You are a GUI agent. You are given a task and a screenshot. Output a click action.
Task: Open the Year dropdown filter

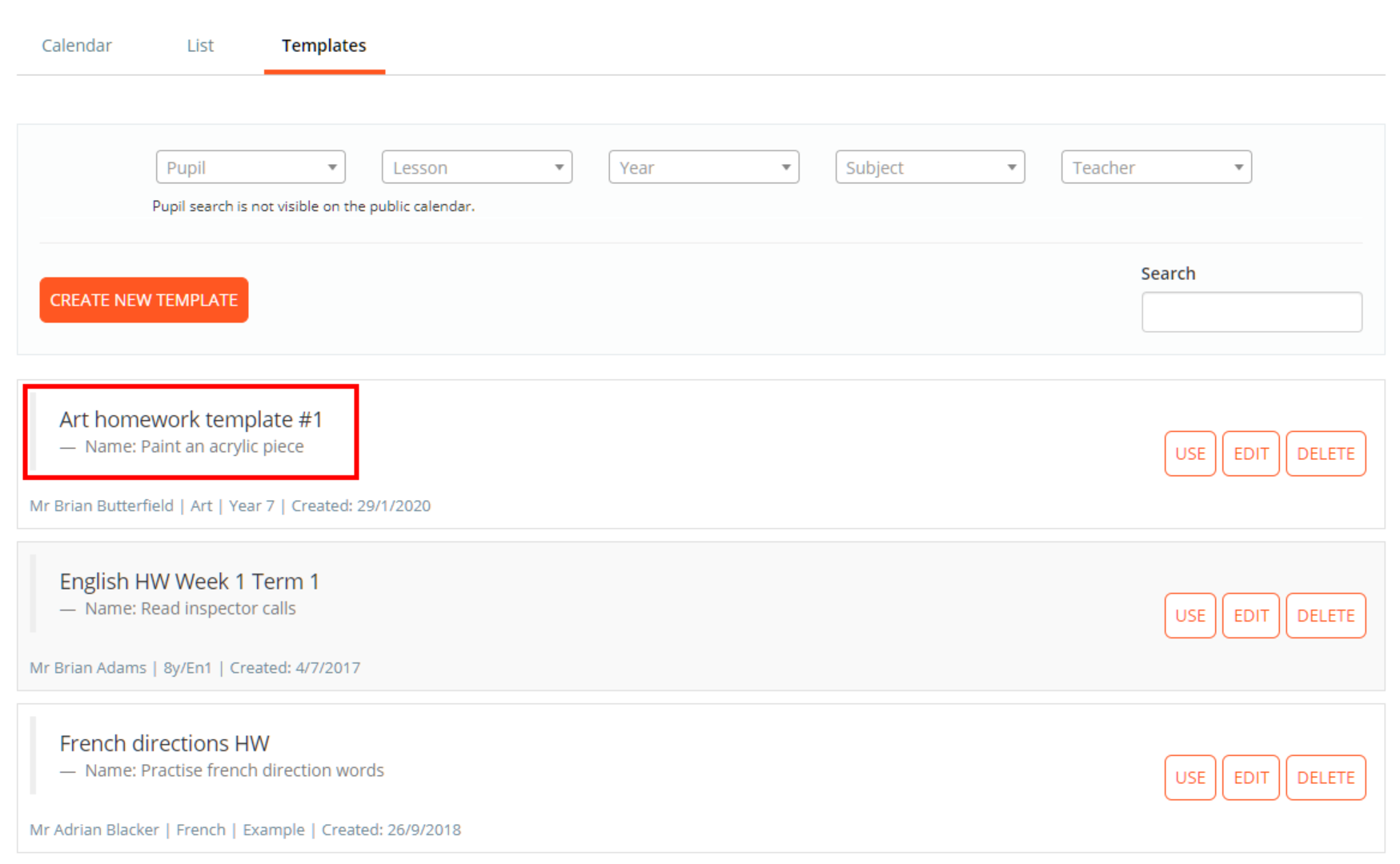pos(704,167)
